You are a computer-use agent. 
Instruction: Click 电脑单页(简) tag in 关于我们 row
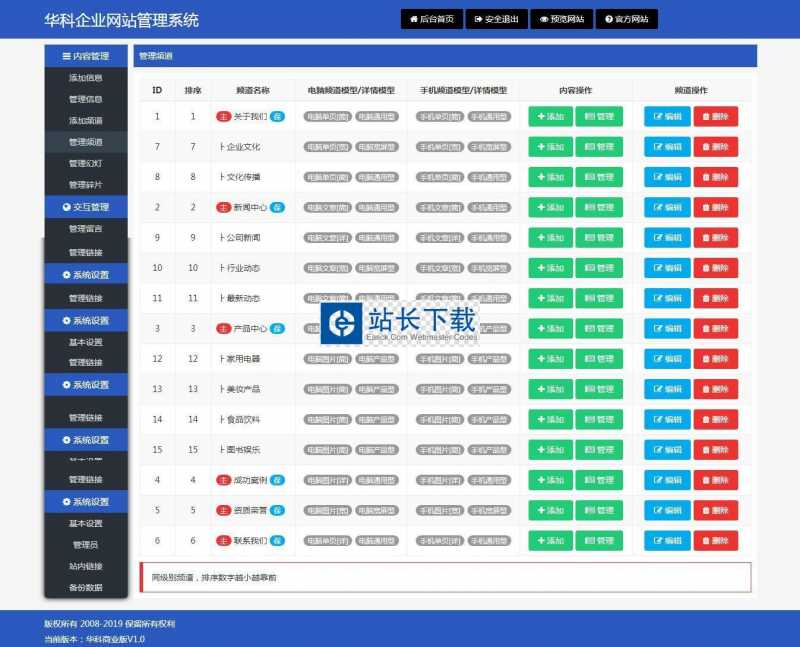click(x=328, y=117)
